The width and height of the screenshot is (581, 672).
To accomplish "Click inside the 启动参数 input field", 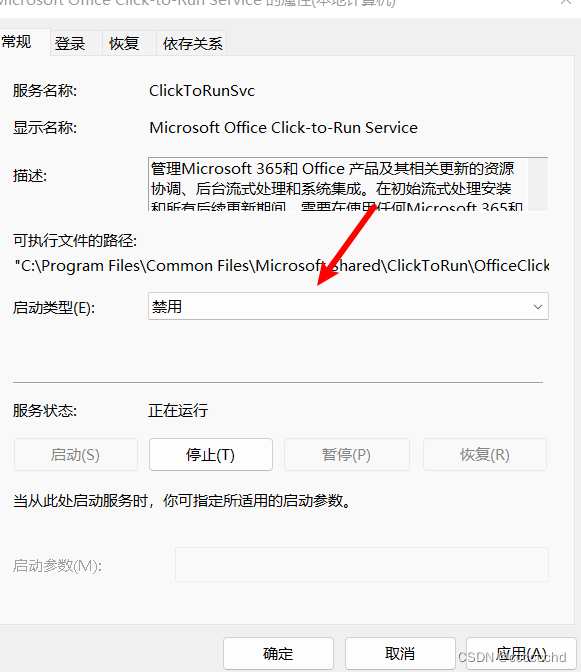I will point(362,564).
